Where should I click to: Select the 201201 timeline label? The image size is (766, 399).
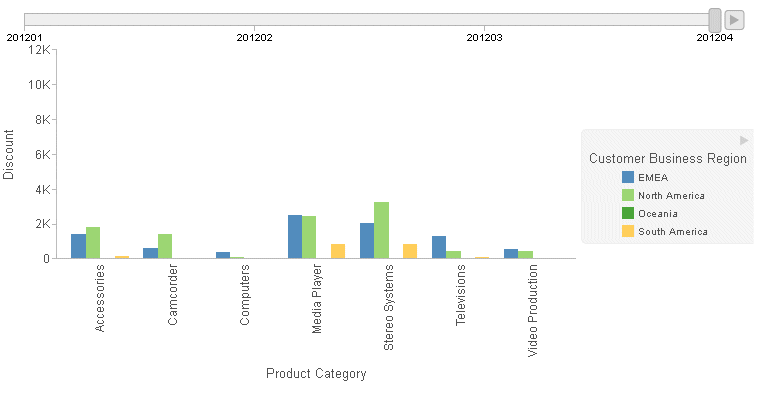click(24, 38)
